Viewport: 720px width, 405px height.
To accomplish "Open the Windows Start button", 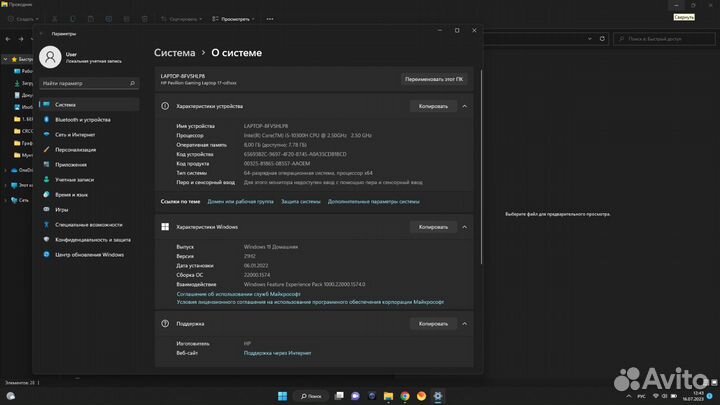I will (x=282, y=396).
